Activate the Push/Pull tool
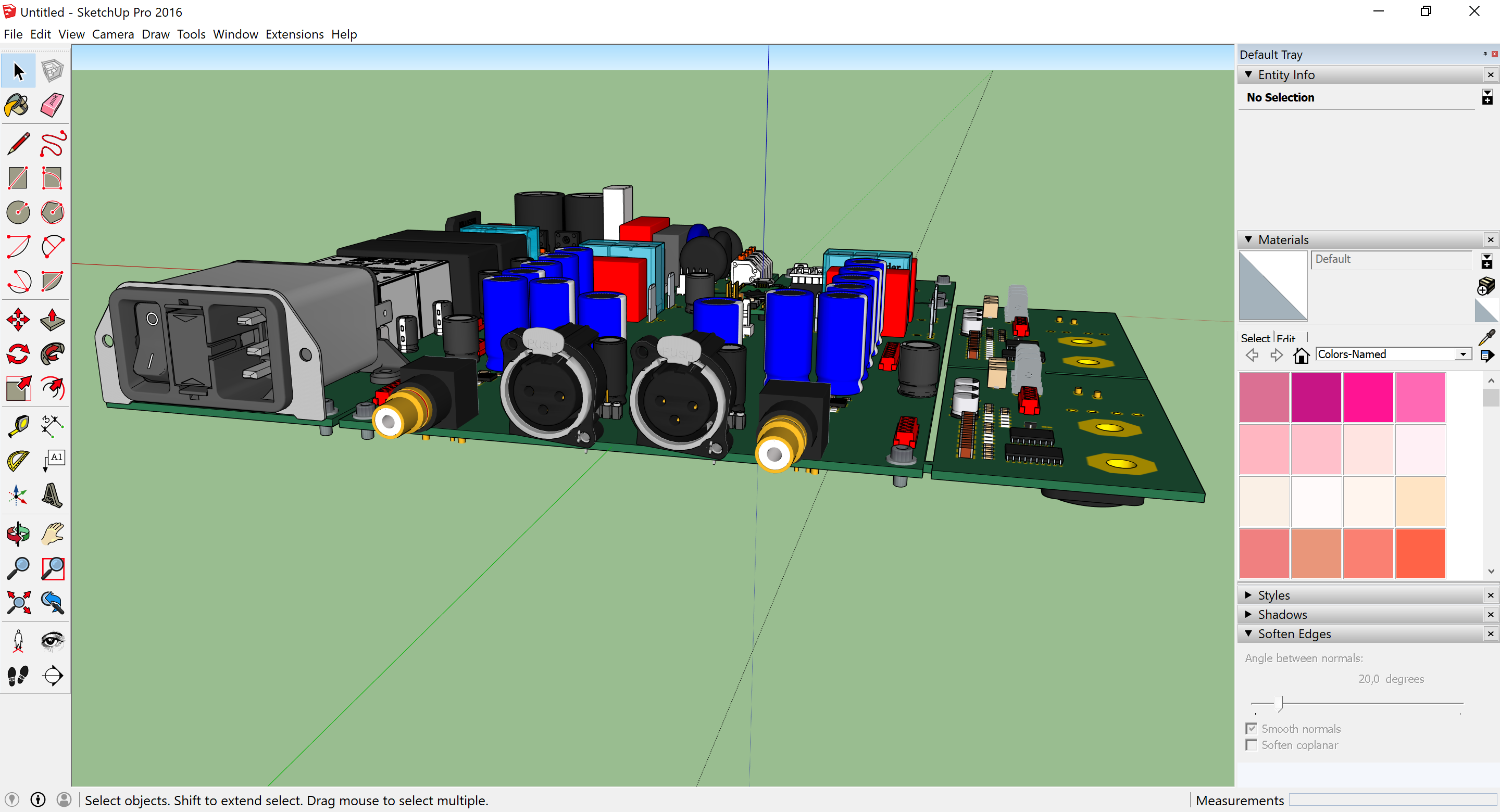The height and width of the screenshot is (812, 1500). pyautogui.click(x=53, y=320)
